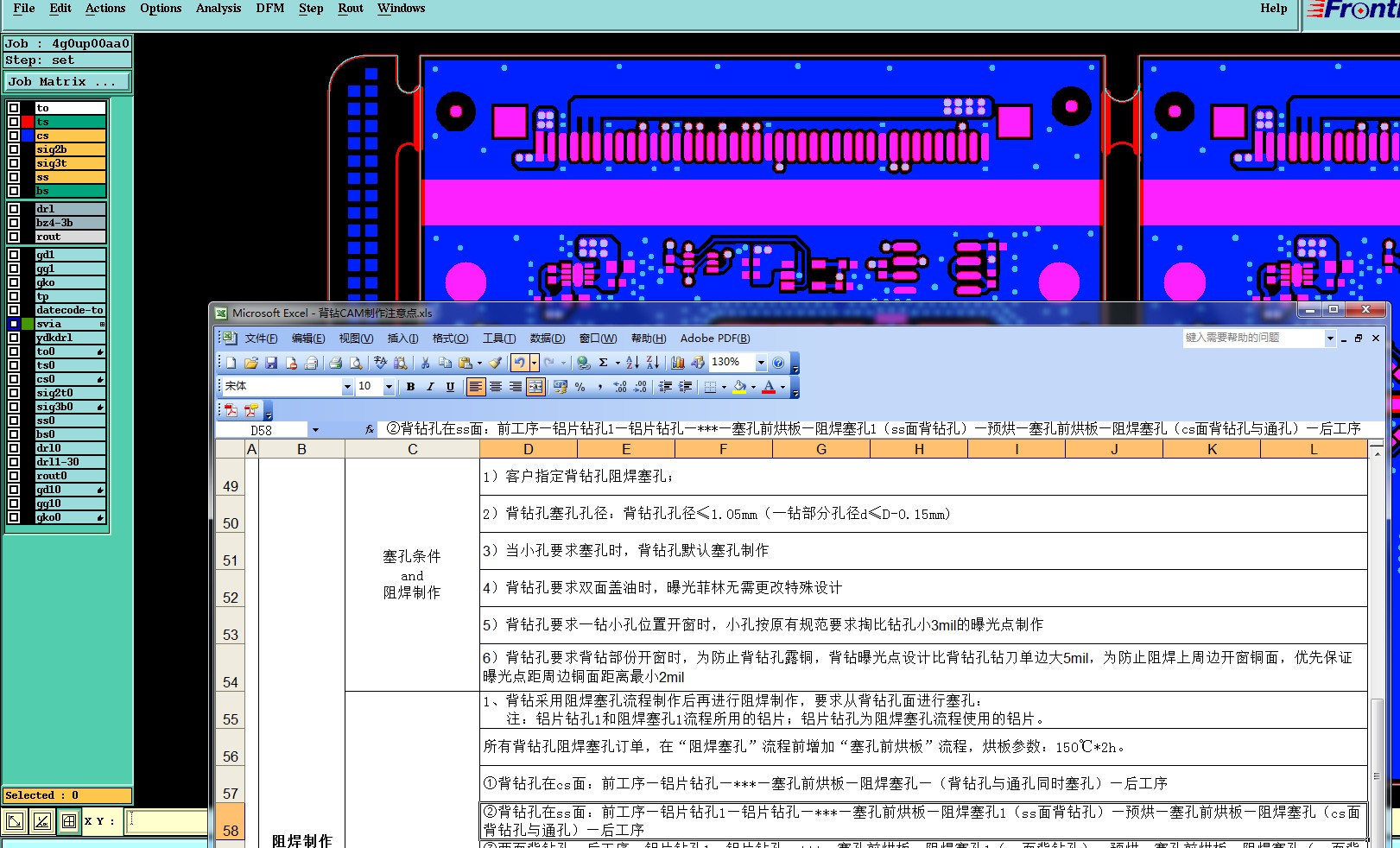1400x848 pixels.
Task: Select the 'ts' layer name
Action: [70, 122]
